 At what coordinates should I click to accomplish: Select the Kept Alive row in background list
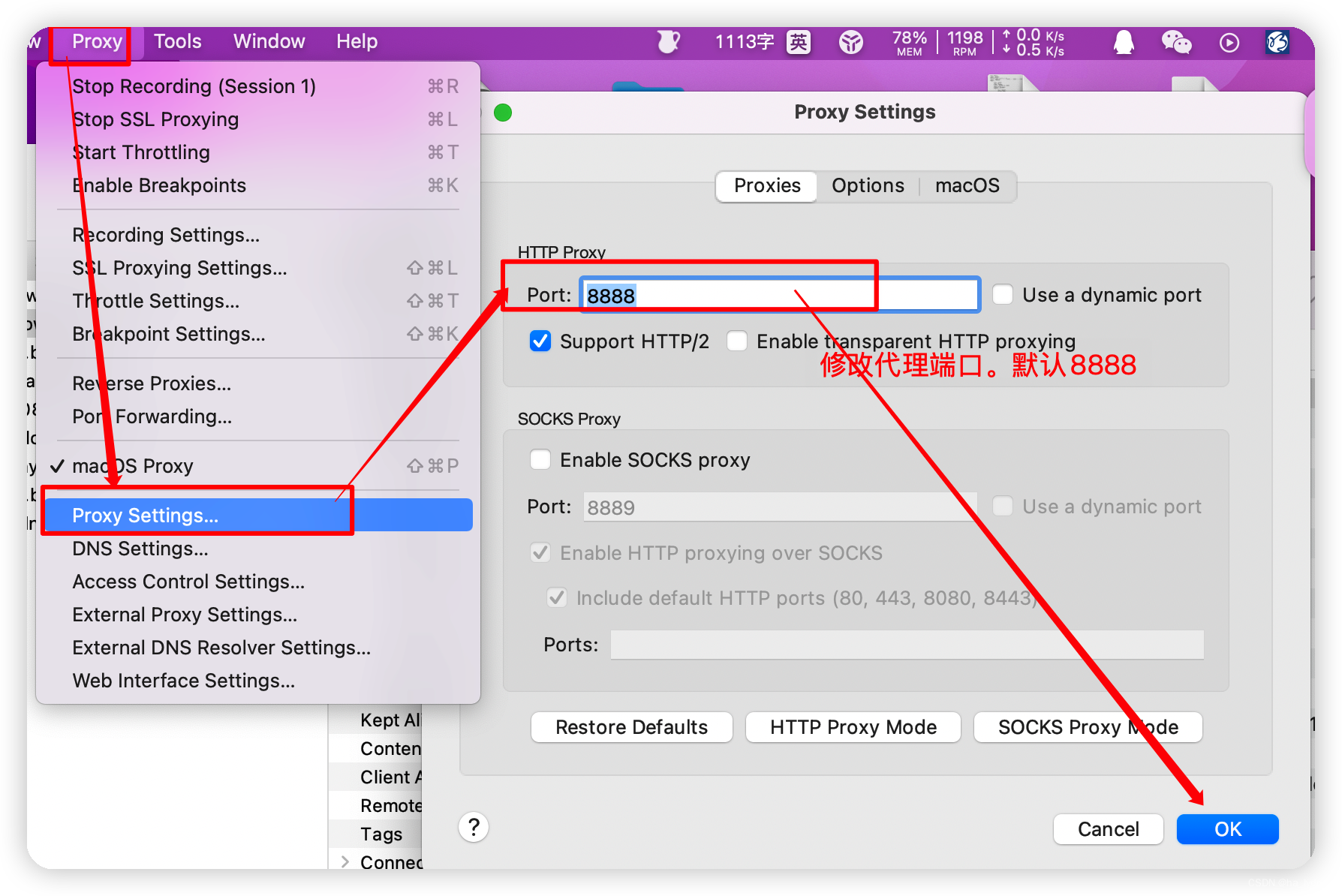(375, 720)
